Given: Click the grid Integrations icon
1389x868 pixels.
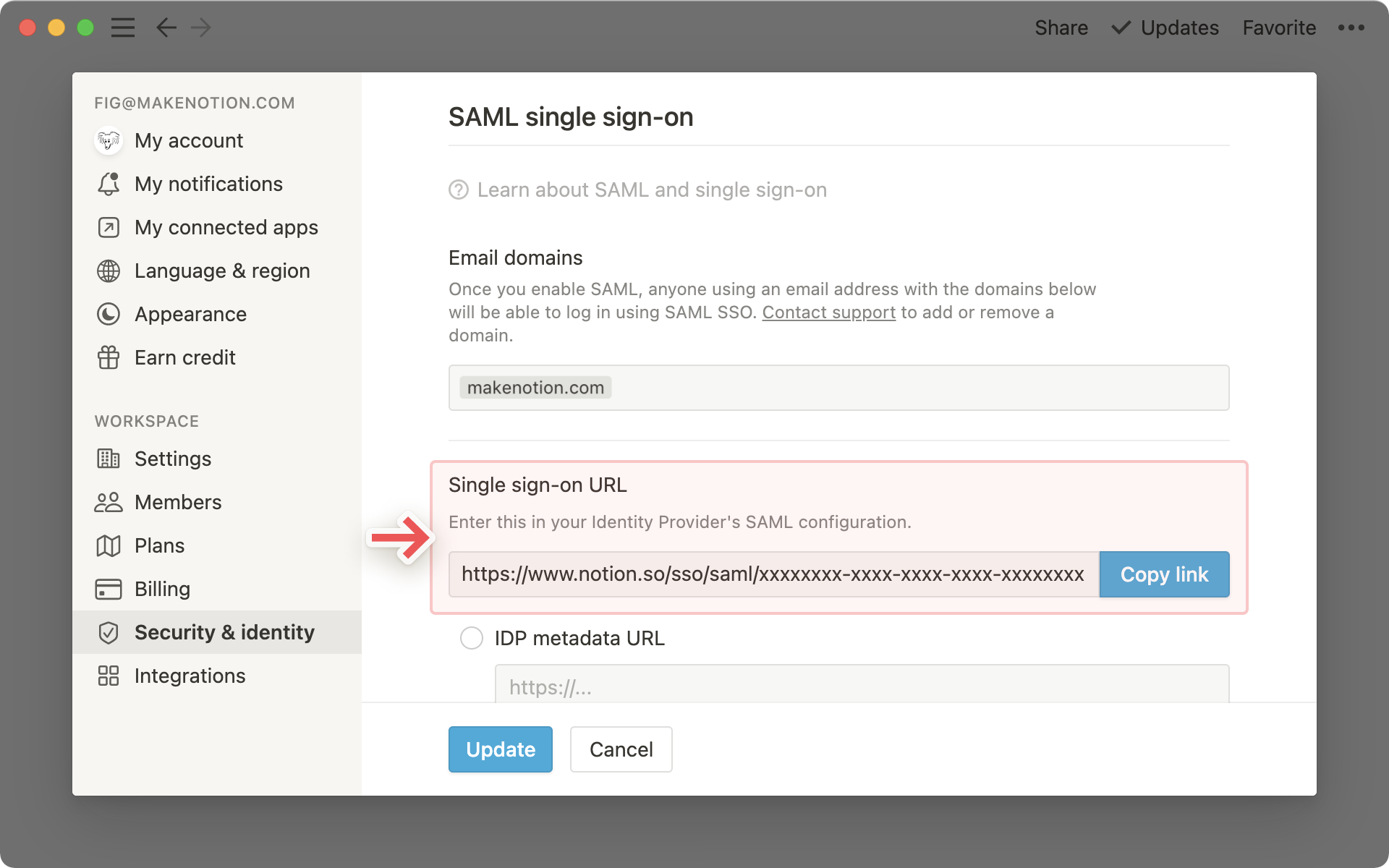Looking at the screenshot, I should tap(109, 676).
